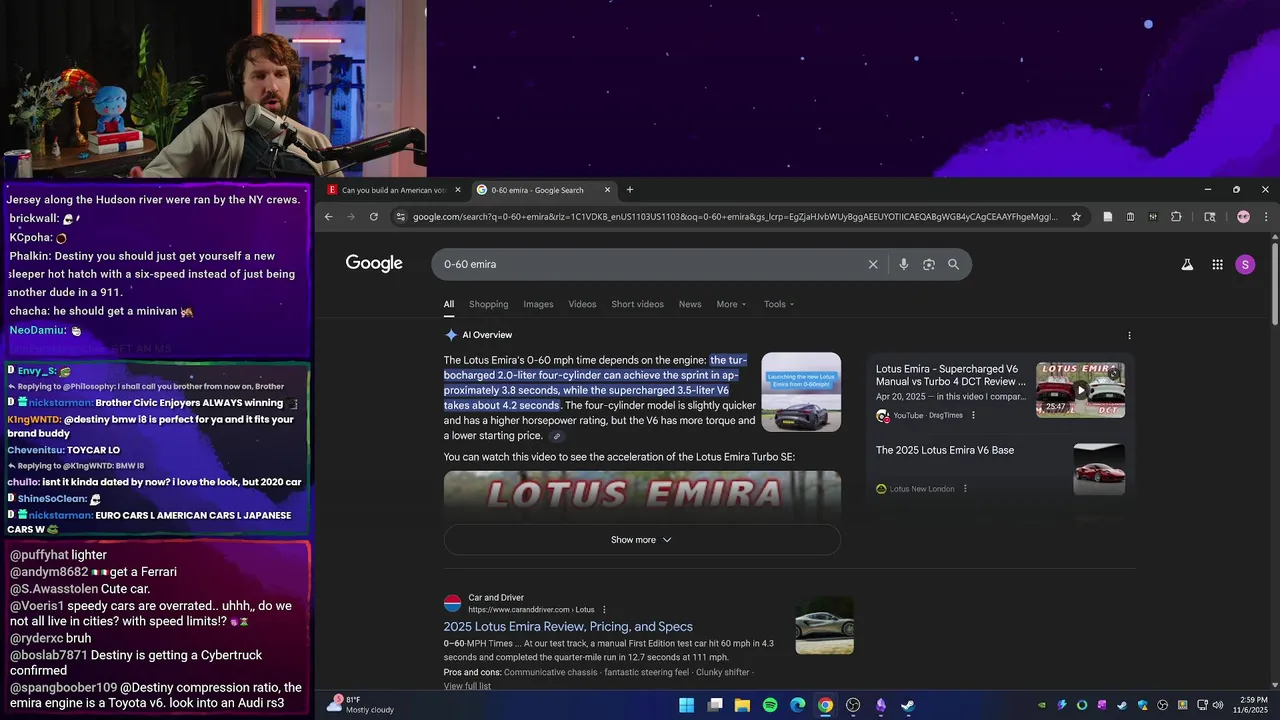The width and height of the screenshot is (1280, 720).
Task: Switch to the Videos results tab
Action: [x=582, y=304]
